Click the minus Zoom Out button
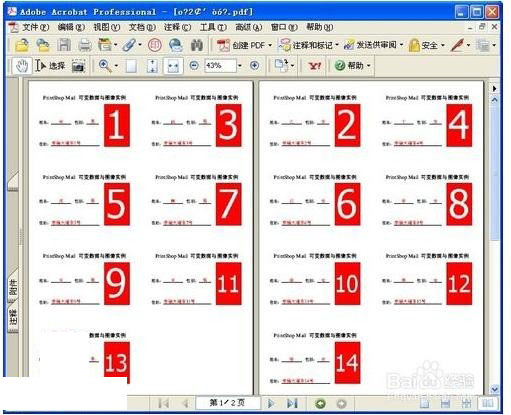Viewport: 511px width, 415px height. pos(194,65)
